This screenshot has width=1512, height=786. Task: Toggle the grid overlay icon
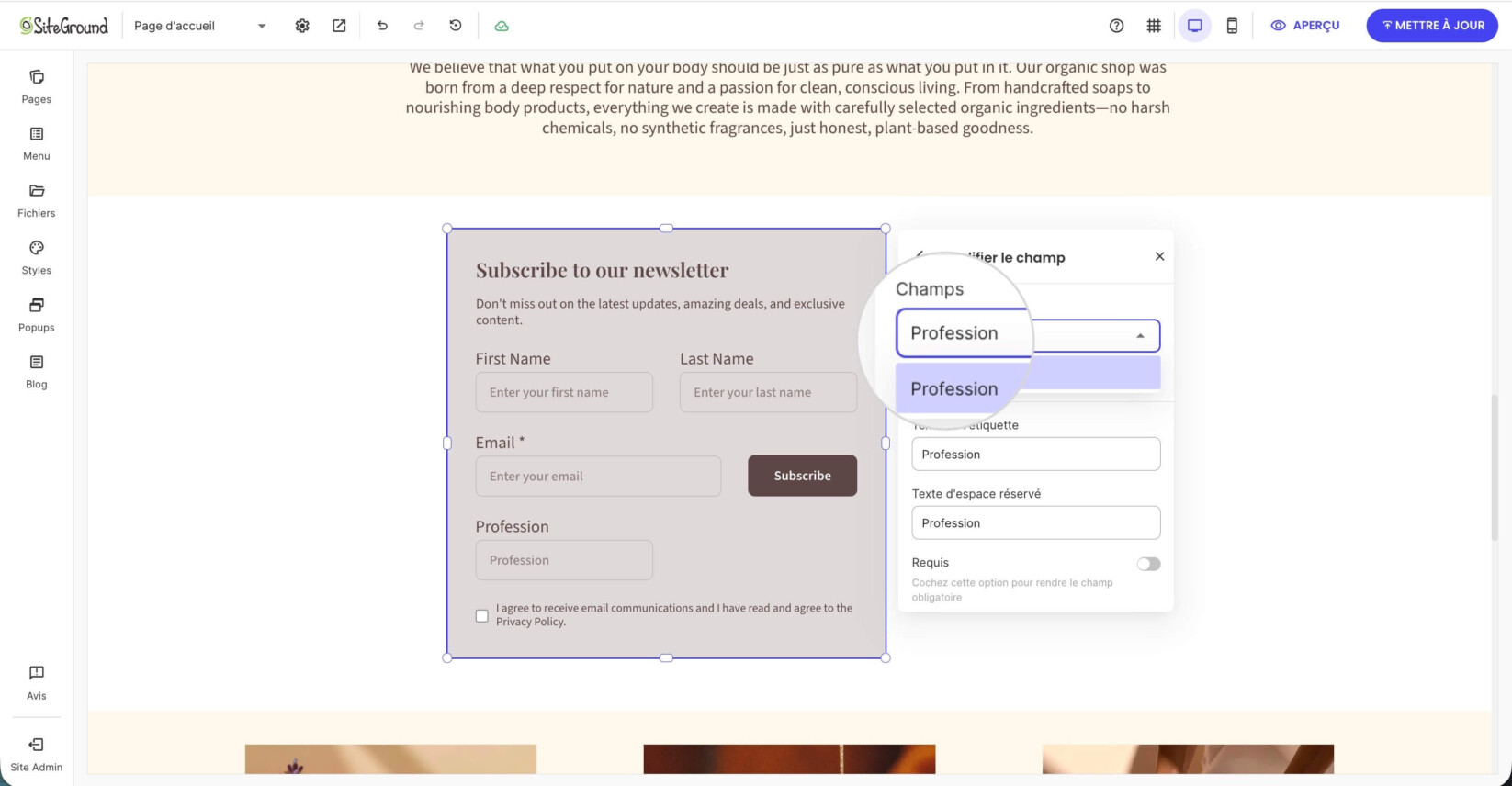coord(1154,26)
